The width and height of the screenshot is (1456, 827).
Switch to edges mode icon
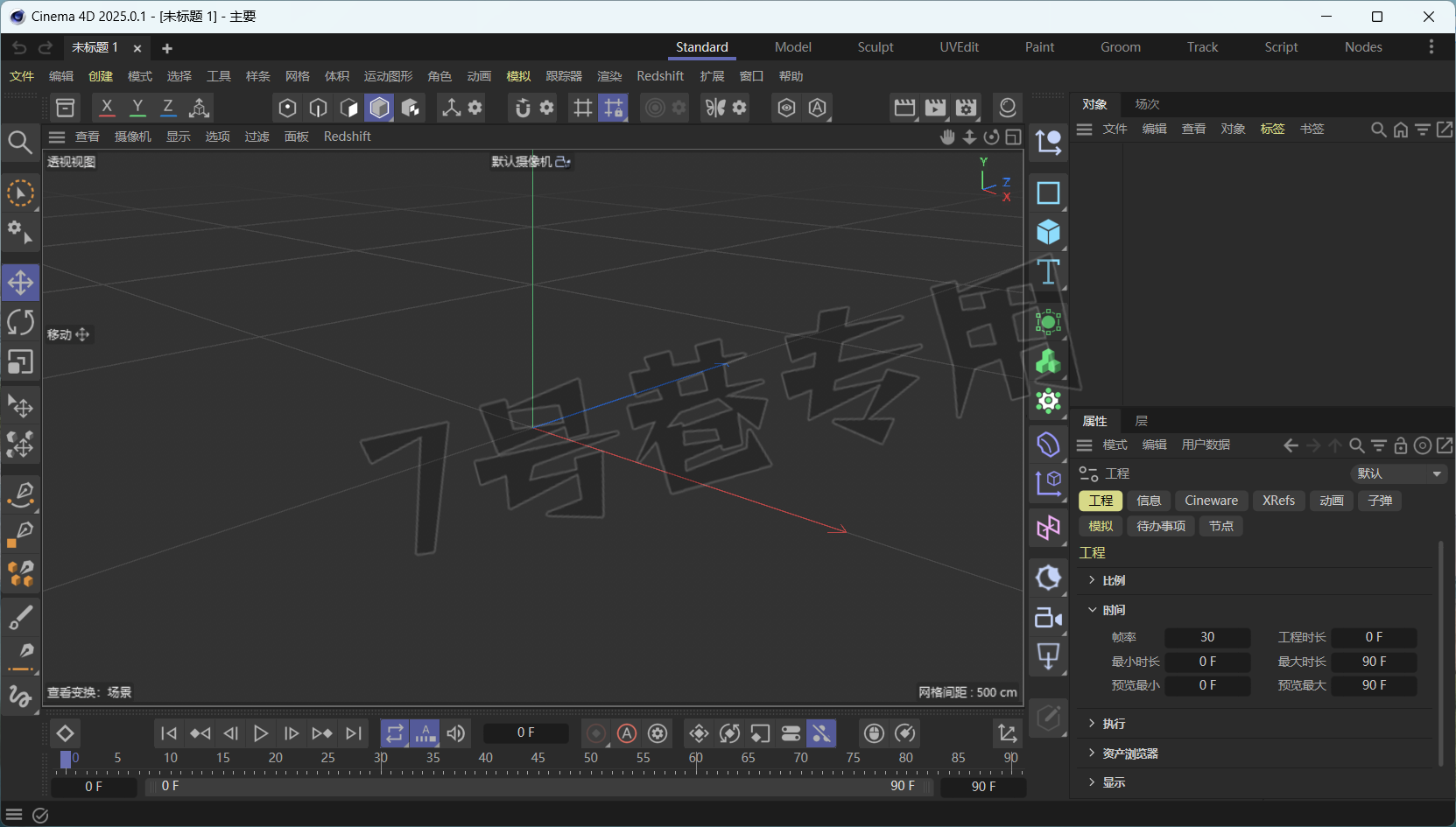tap(318, 108)
